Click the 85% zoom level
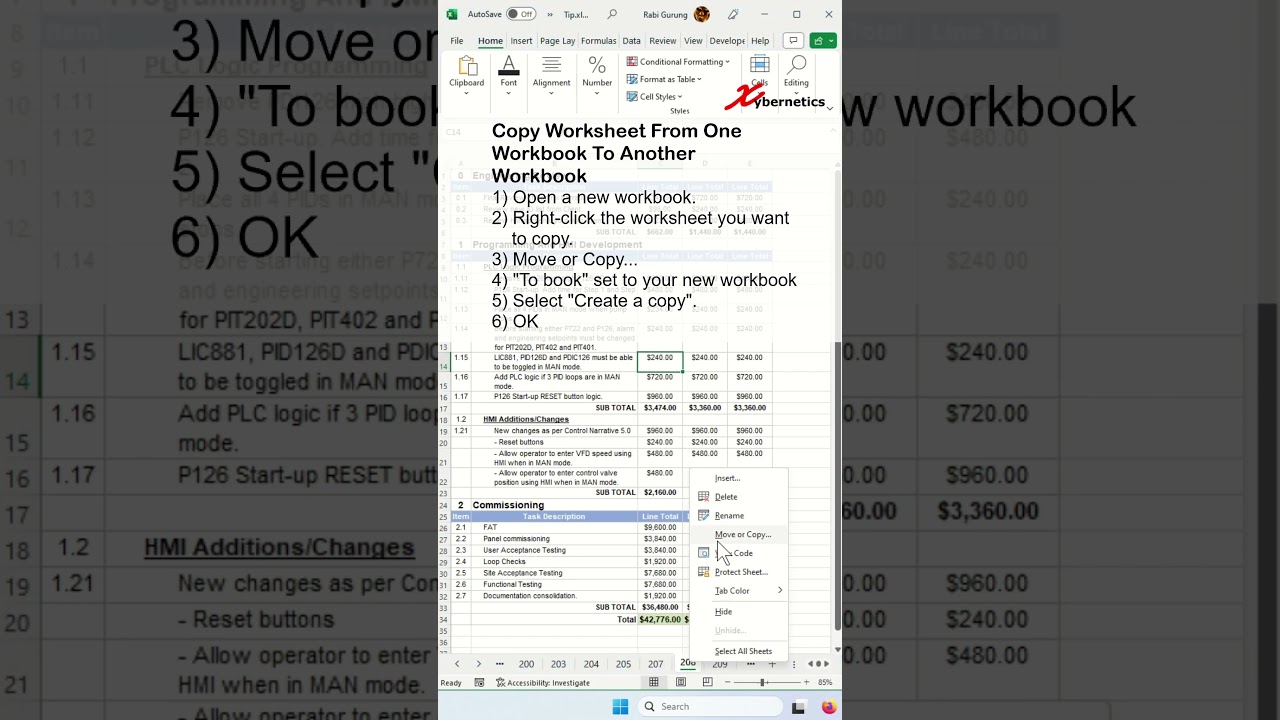 tap(825, 683)
